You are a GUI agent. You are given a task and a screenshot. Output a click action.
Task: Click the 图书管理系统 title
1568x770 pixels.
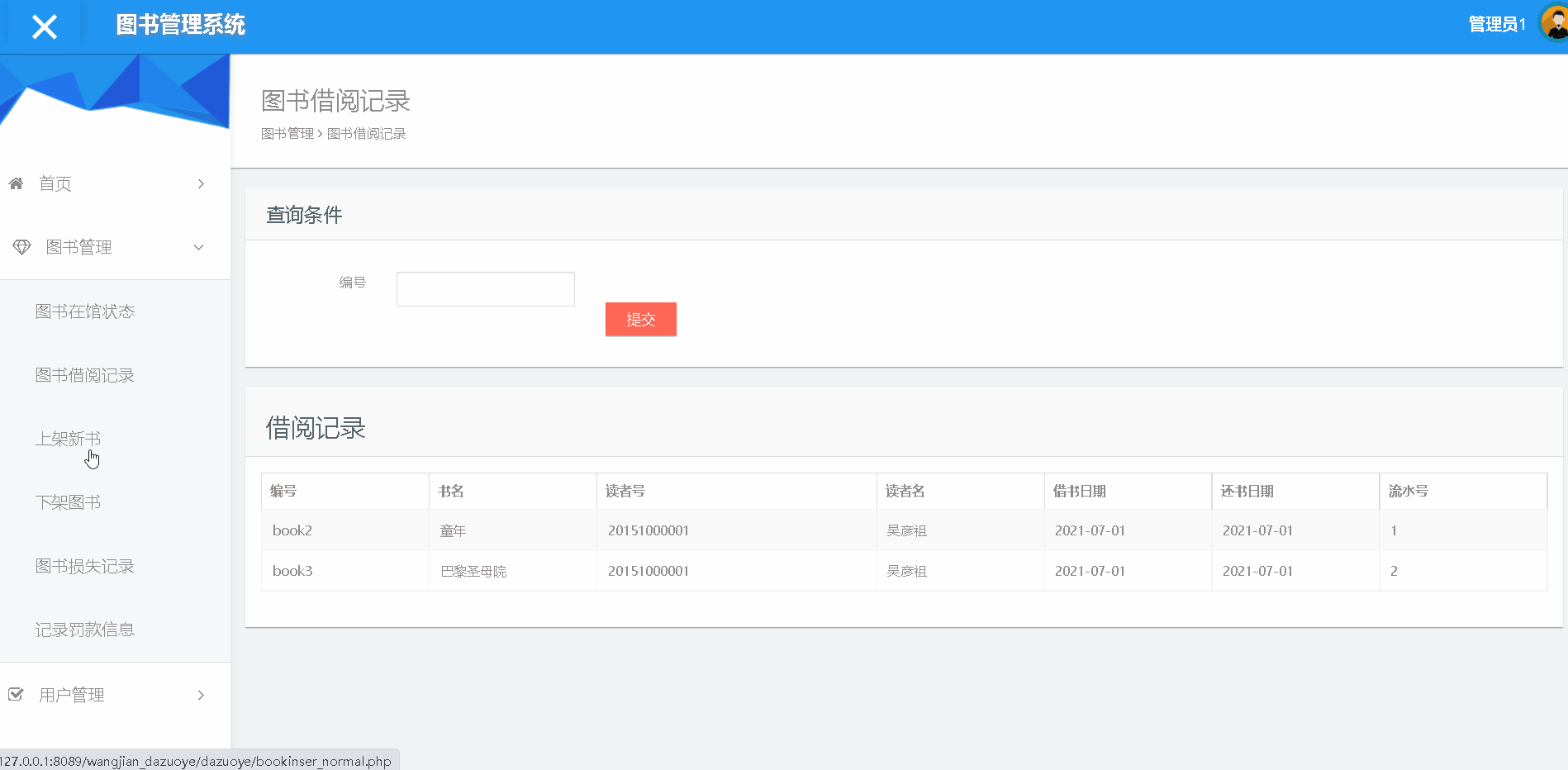pos(181,25)
